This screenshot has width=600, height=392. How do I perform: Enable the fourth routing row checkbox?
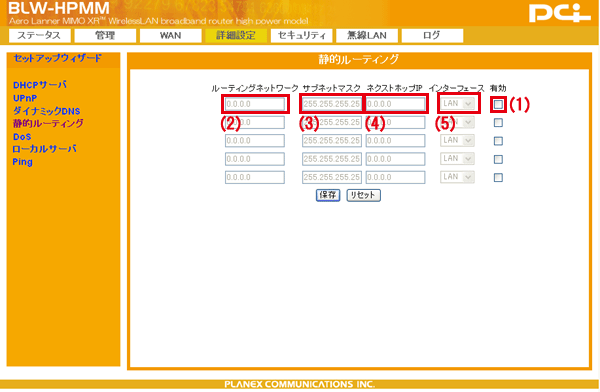[x=498, y=159]
